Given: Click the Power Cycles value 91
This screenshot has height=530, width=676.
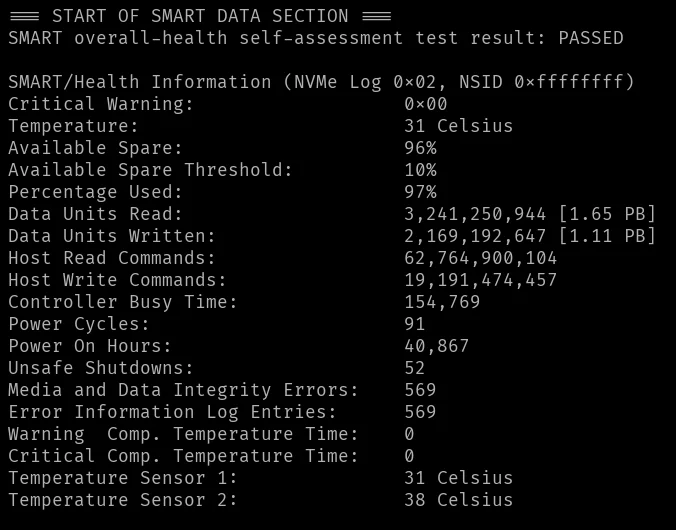Looking at the screenshot, I should pos(415,324).
